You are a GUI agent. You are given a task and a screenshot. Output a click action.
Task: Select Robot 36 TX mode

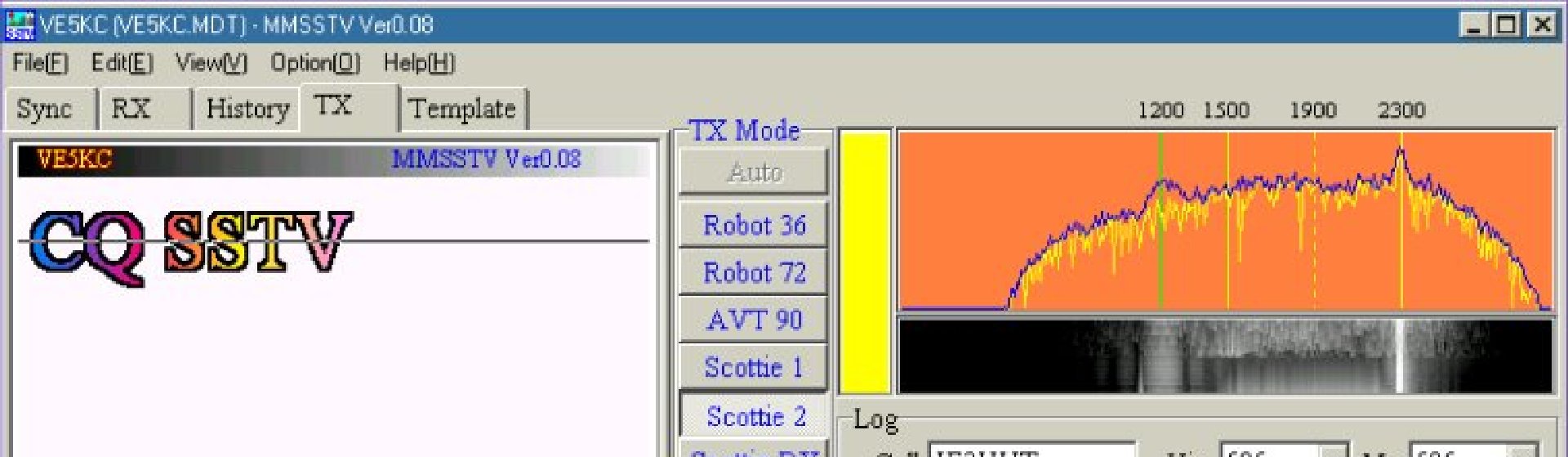pos(754,225)
